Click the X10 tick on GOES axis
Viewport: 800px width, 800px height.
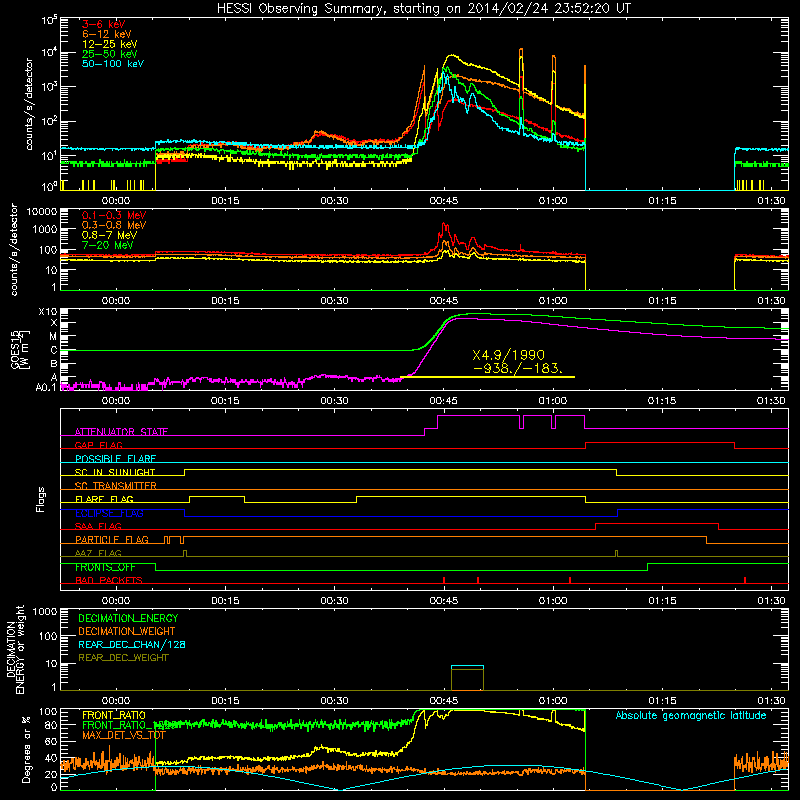[x=48, y=312]
